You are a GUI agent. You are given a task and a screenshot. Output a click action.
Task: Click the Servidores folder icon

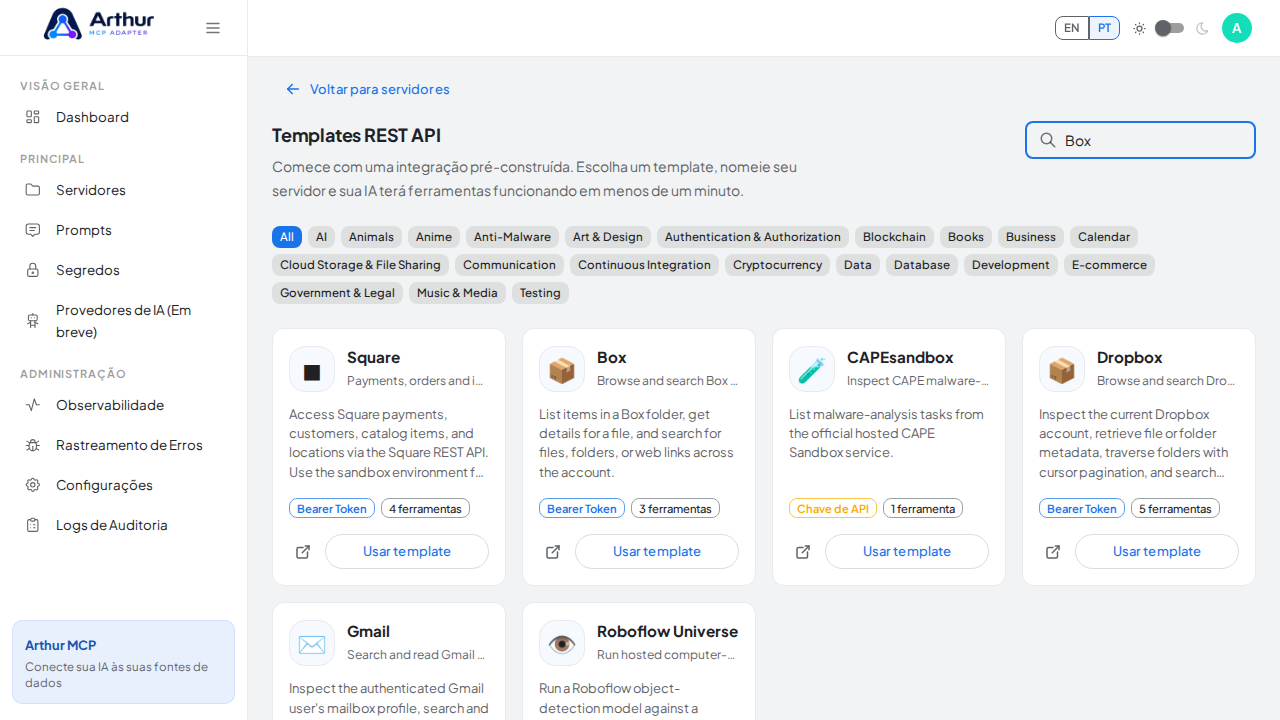pos(33,190)
